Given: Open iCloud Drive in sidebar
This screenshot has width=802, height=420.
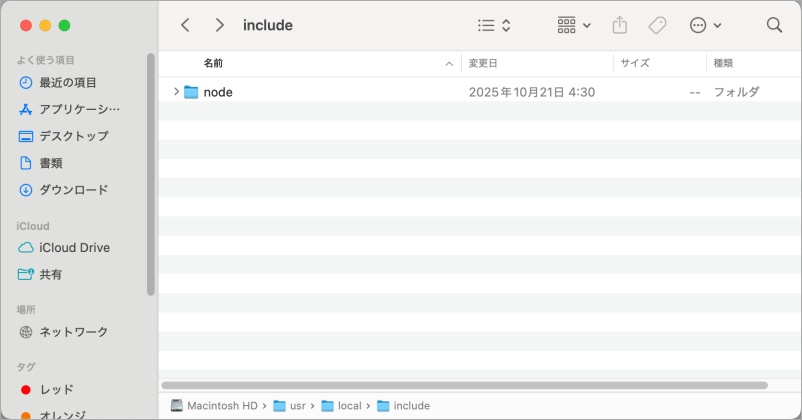Looking at the screenshot, I should coord(74,248).
